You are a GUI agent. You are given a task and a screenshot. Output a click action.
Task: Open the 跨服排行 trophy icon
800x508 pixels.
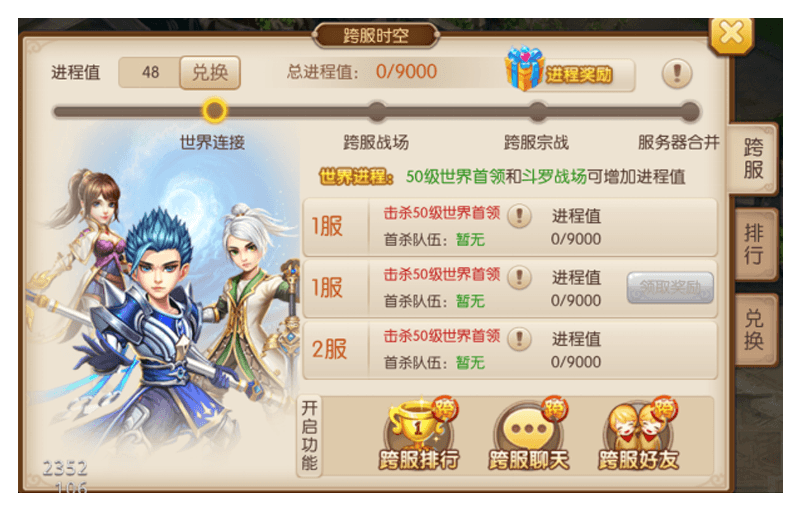418,433
